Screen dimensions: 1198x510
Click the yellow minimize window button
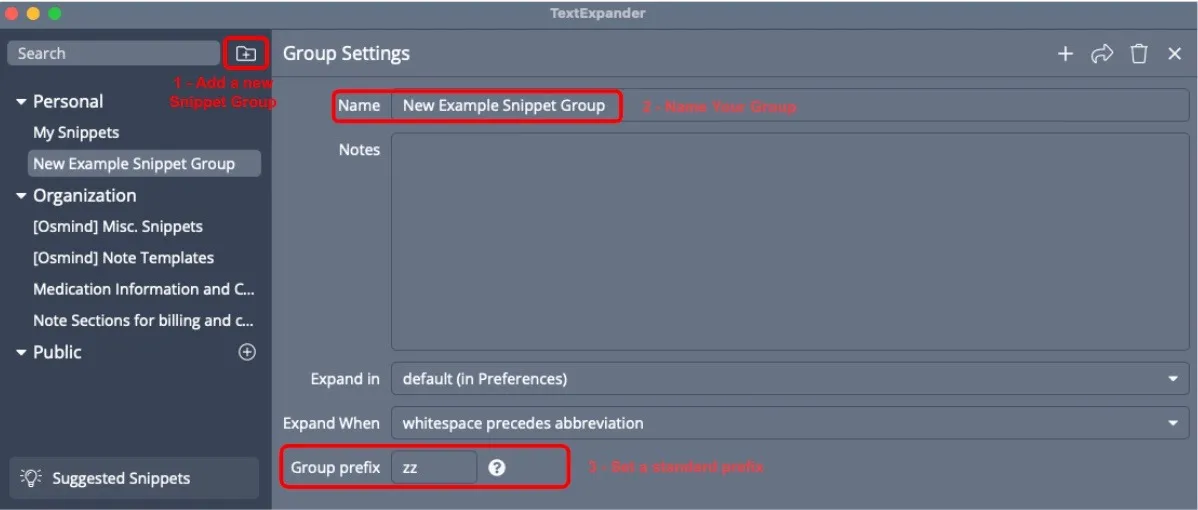[x=33, y=13]
